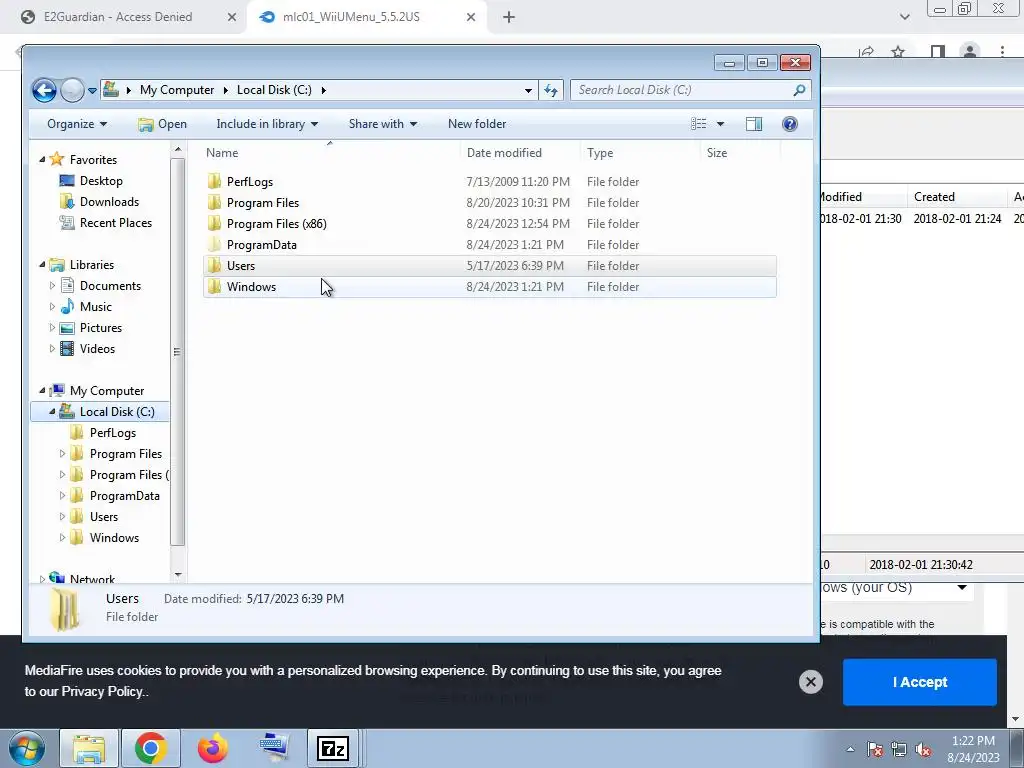
Task: Click the Change your view icon
Action: click(x=699, y=124)
